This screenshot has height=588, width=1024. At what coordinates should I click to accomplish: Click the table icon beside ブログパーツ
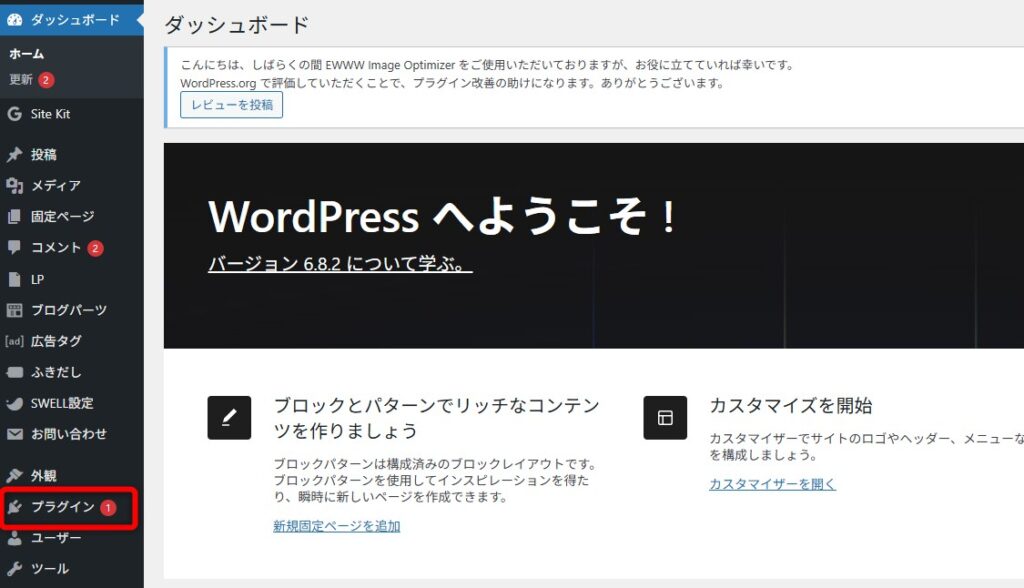14,310
